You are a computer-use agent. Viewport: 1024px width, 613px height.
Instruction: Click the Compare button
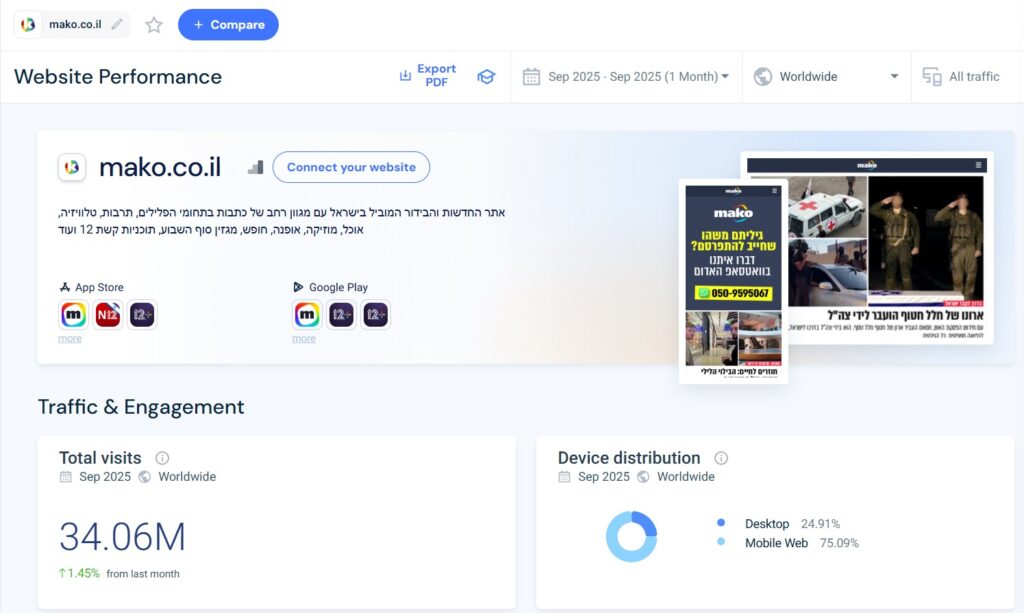tap(228, 25)
